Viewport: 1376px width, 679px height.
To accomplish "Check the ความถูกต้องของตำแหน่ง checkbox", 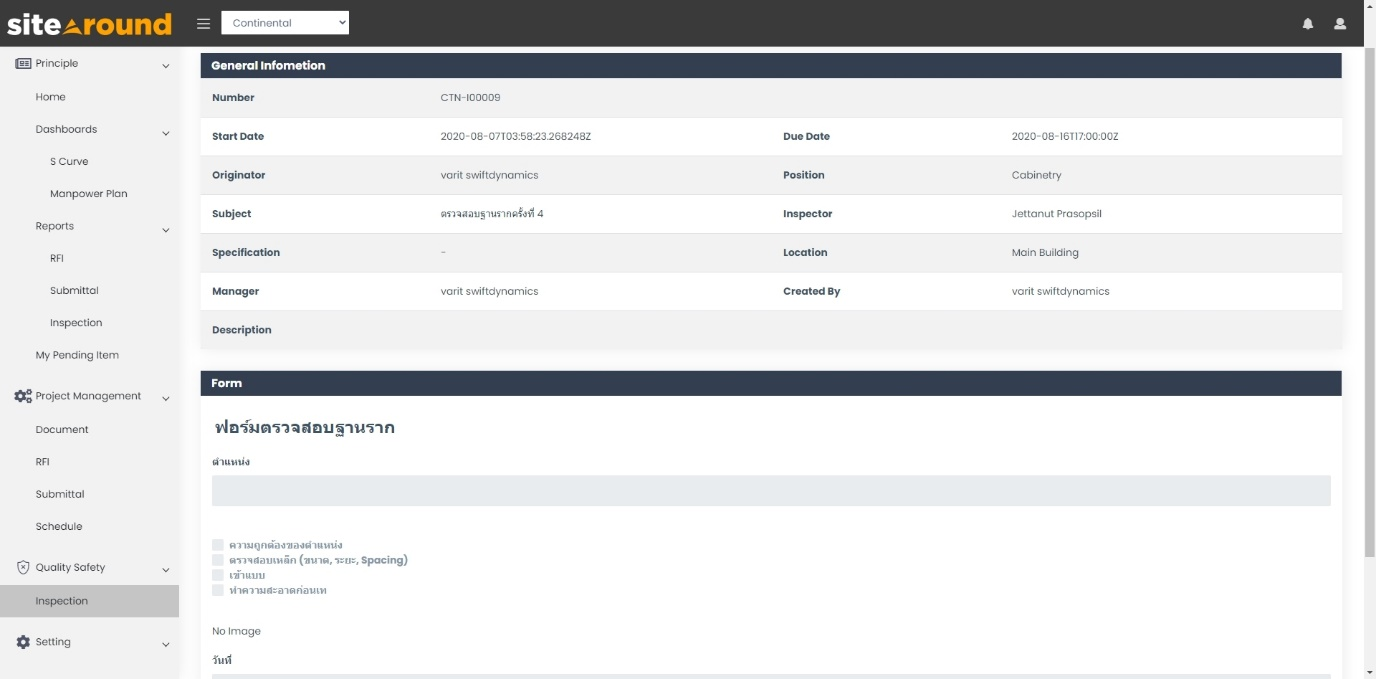I will coord(217,545).
